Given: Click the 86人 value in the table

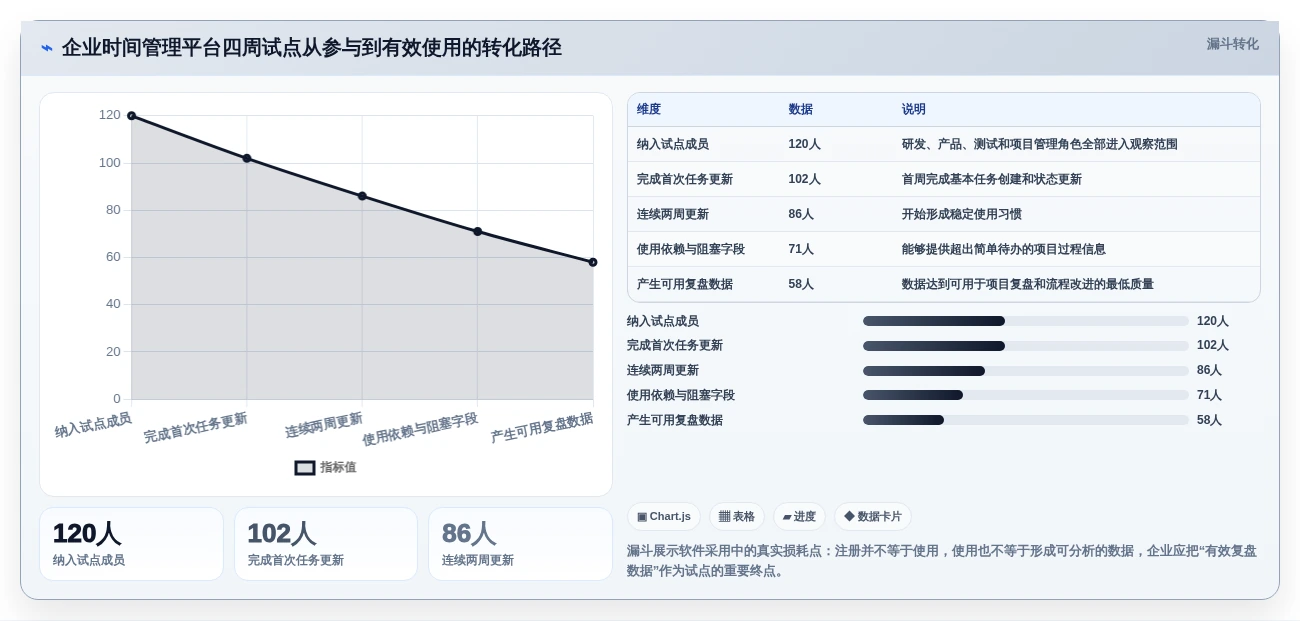Looking at the screenshot, I should 801,214.
